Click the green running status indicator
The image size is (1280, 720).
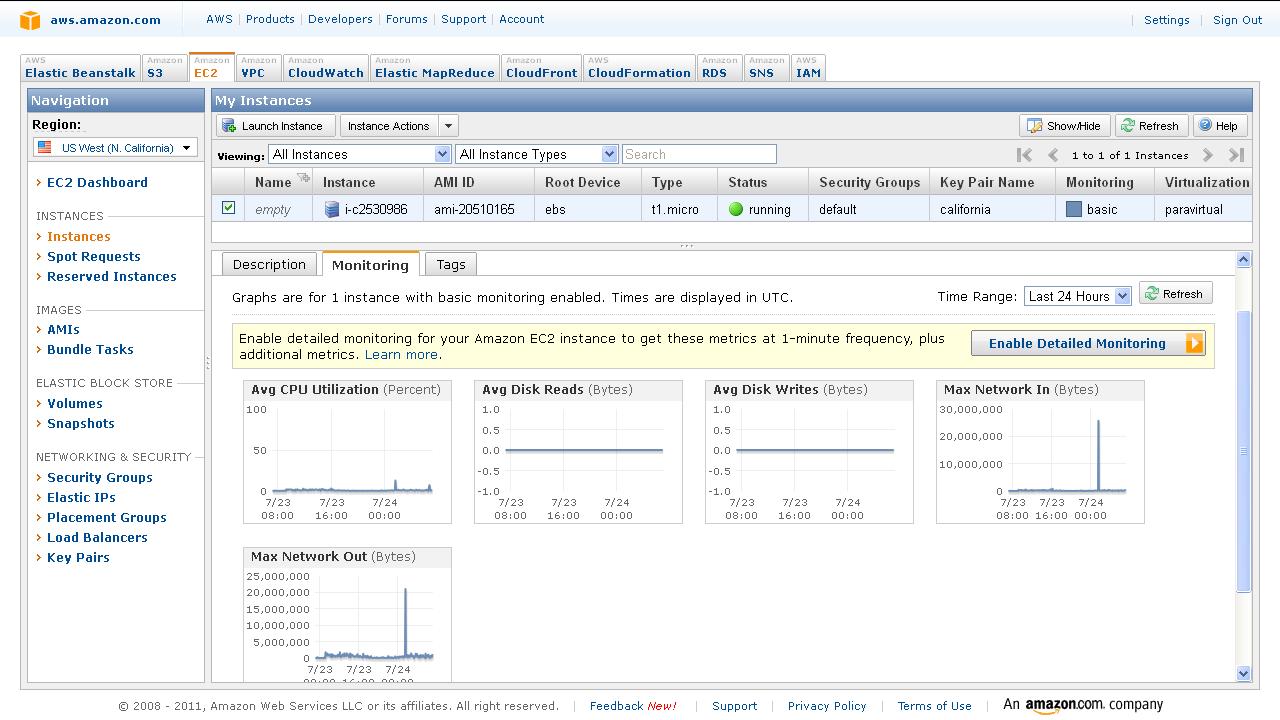coord(736,209)
